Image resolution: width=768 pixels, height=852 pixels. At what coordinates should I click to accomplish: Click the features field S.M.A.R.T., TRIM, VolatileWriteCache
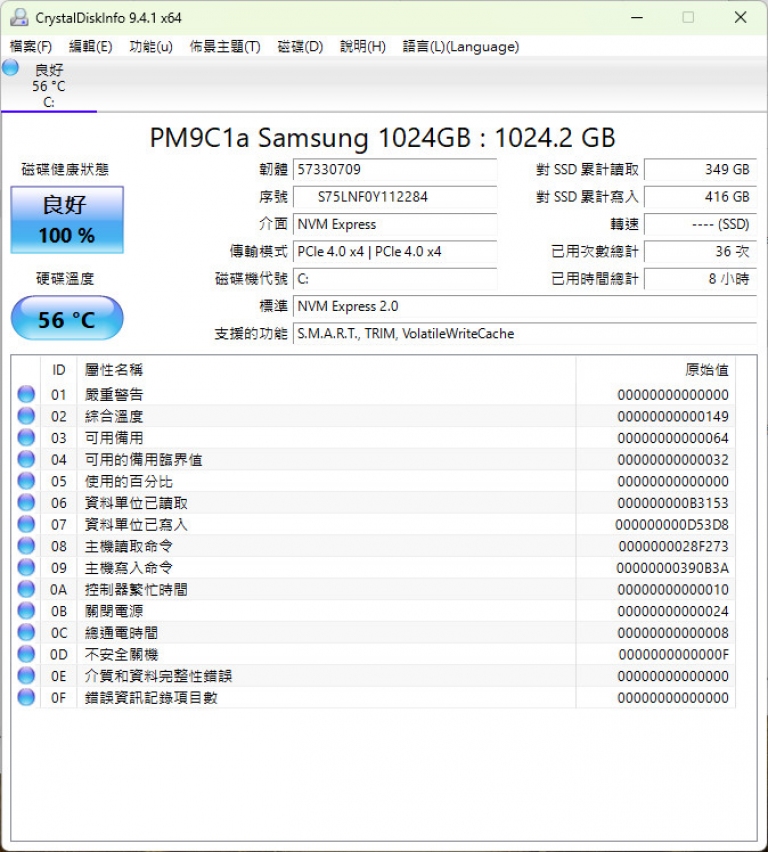coord(525,334)
